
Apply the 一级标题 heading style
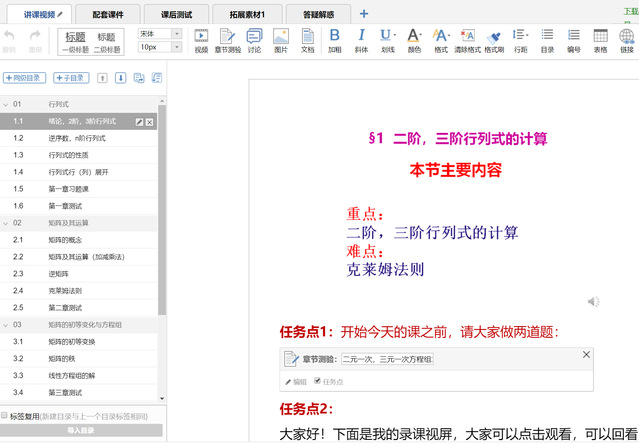point(75,42)
